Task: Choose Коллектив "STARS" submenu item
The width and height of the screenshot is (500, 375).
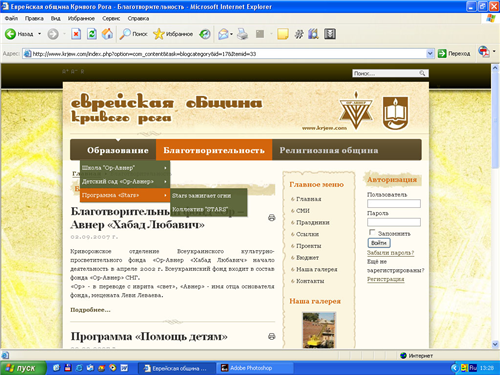Action: (x=209, y=209)
